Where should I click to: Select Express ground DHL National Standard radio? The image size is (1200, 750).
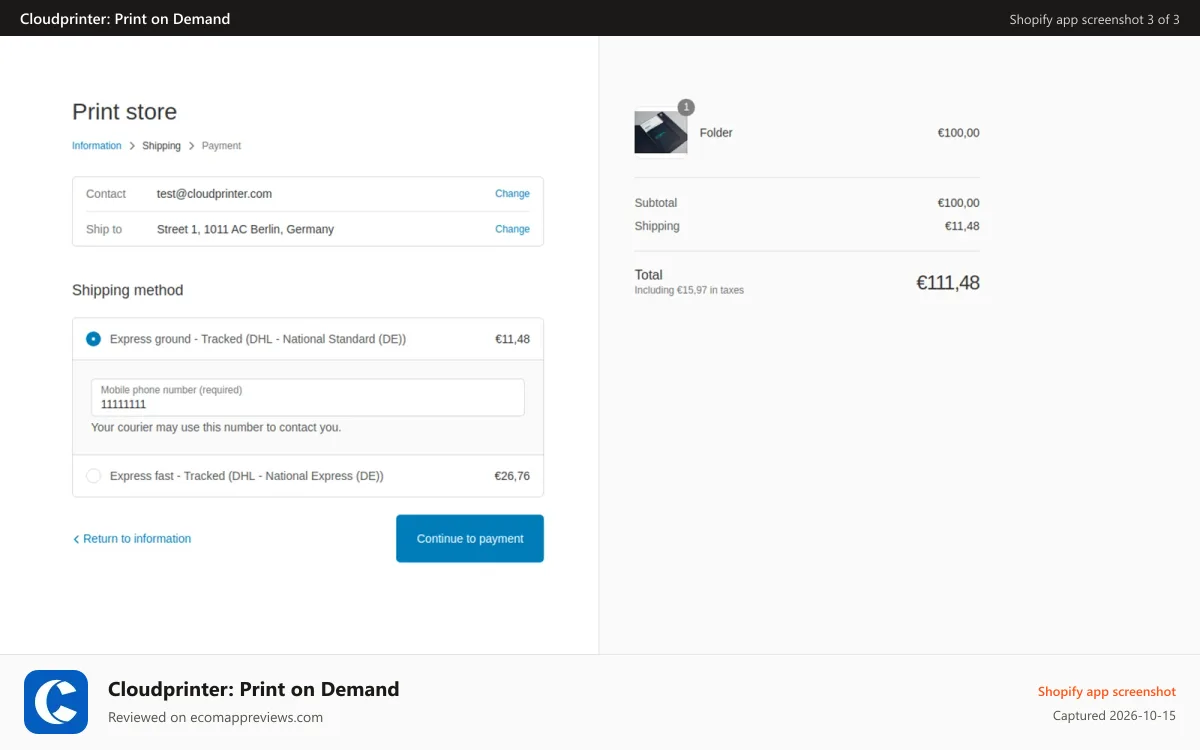tap(93, 339)
